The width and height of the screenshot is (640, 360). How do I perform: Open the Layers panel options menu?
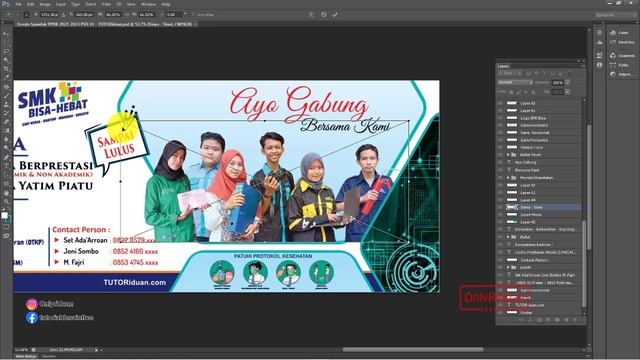click(x=583, y=66)
